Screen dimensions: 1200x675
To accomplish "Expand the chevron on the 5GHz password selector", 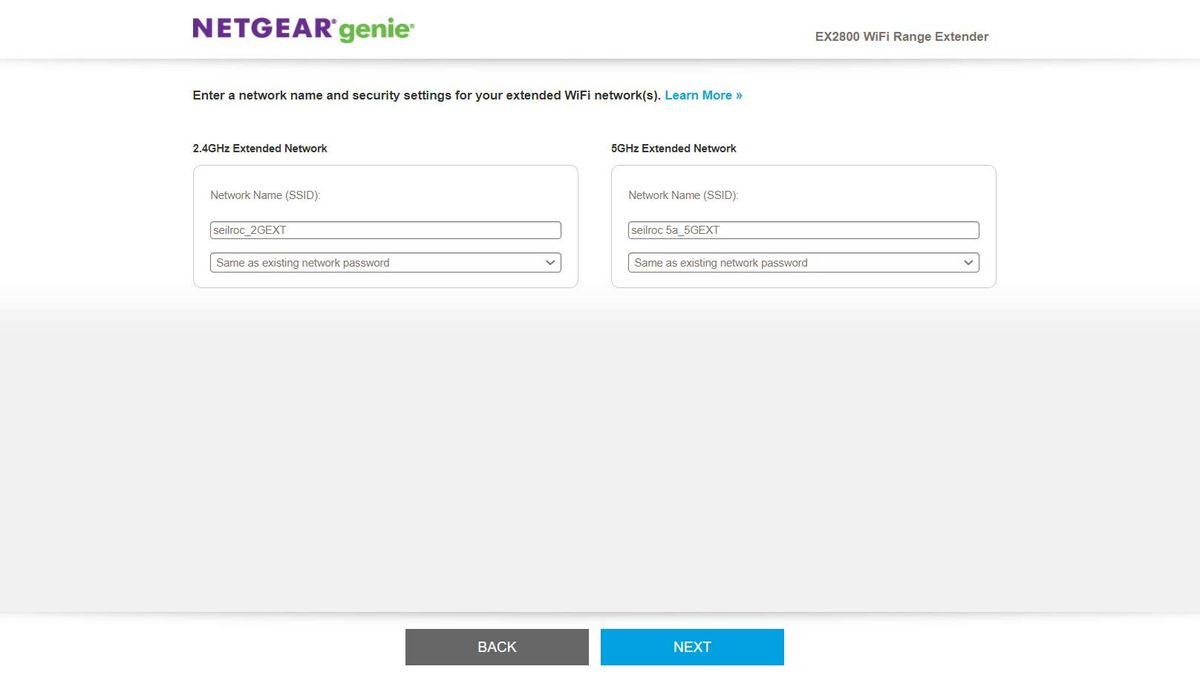I will pos(968,262).
